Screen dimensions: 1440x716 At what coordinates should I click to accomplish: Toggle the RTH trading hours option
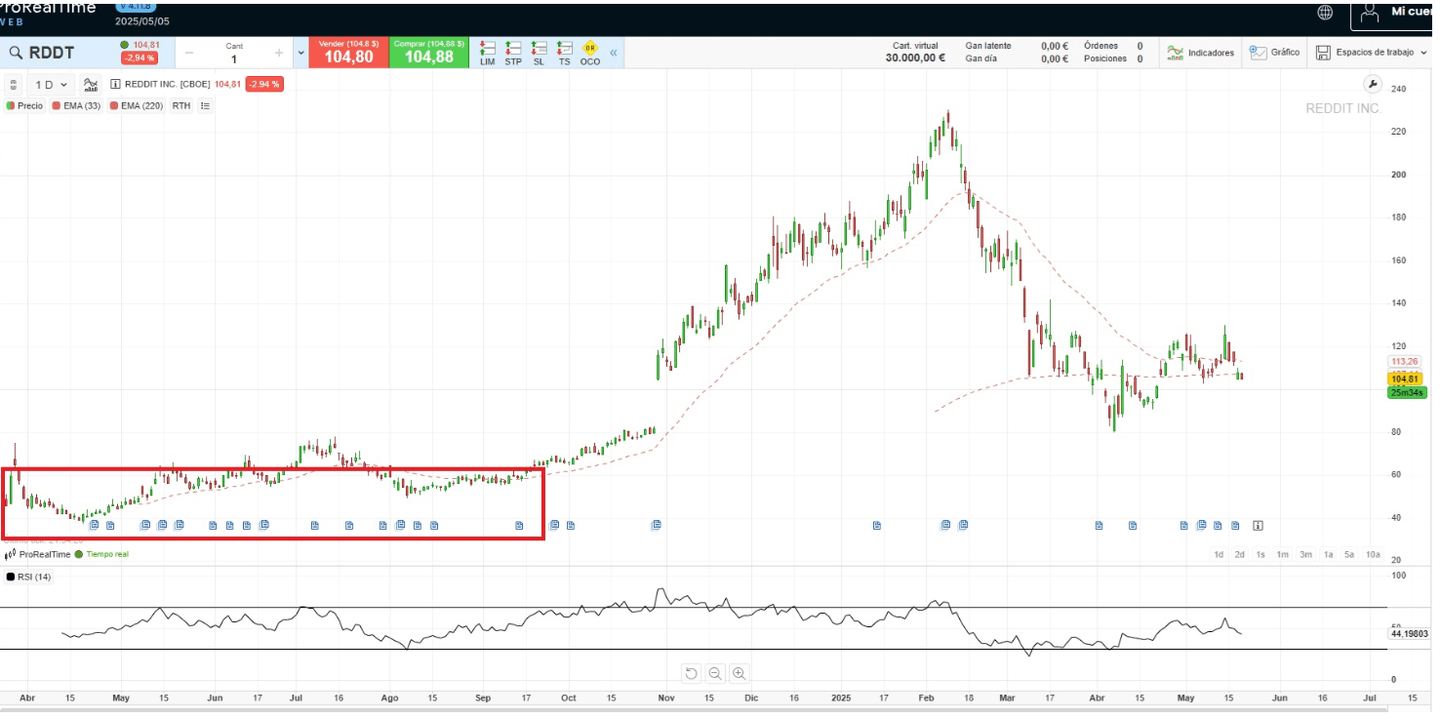[181, 105]
